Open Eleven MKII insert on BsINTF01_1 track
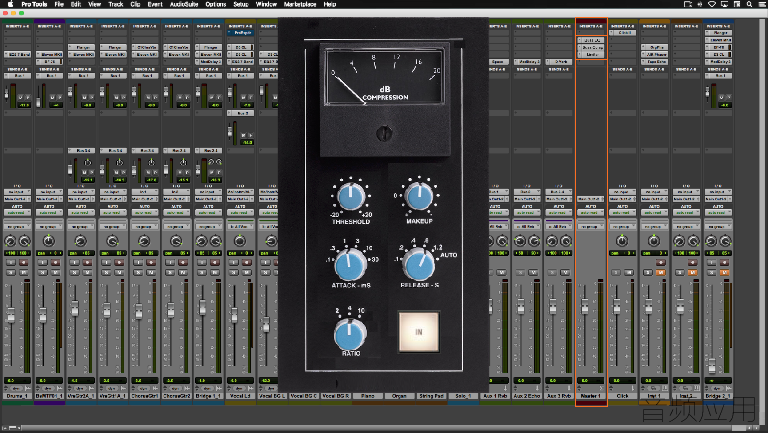Screen dimensions: 768x433 click(x=49, y=54)
